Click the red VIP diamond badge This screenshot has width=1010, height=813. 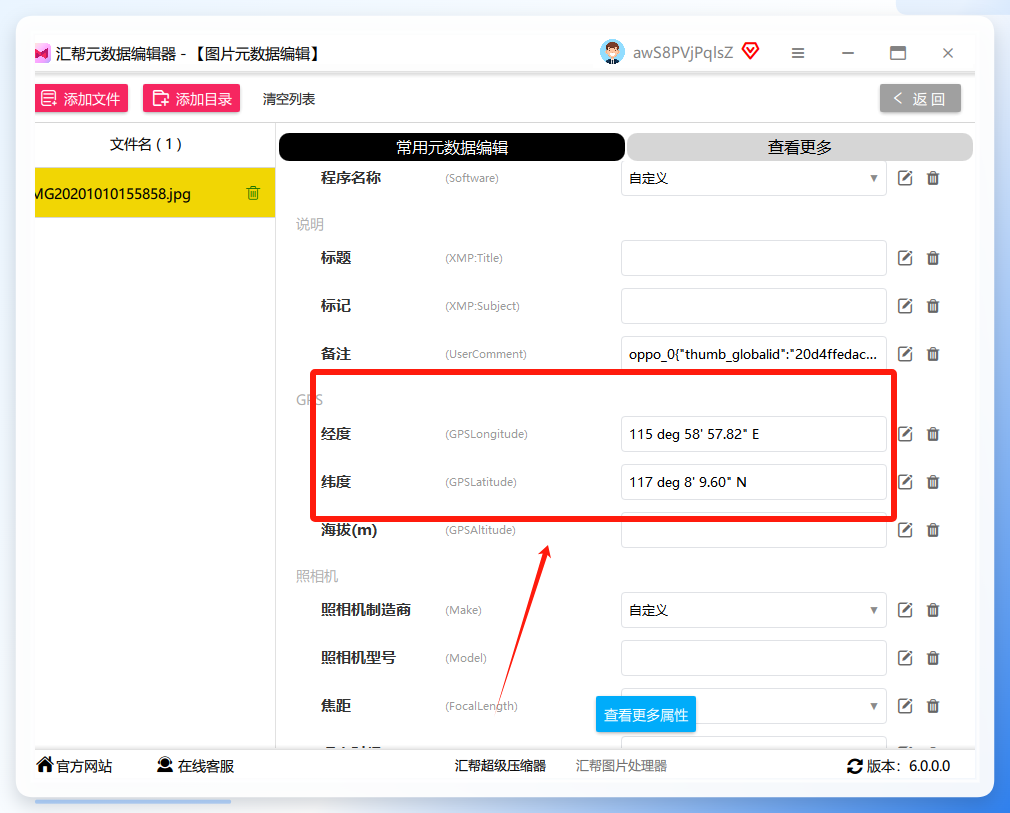tap(750, 51)
